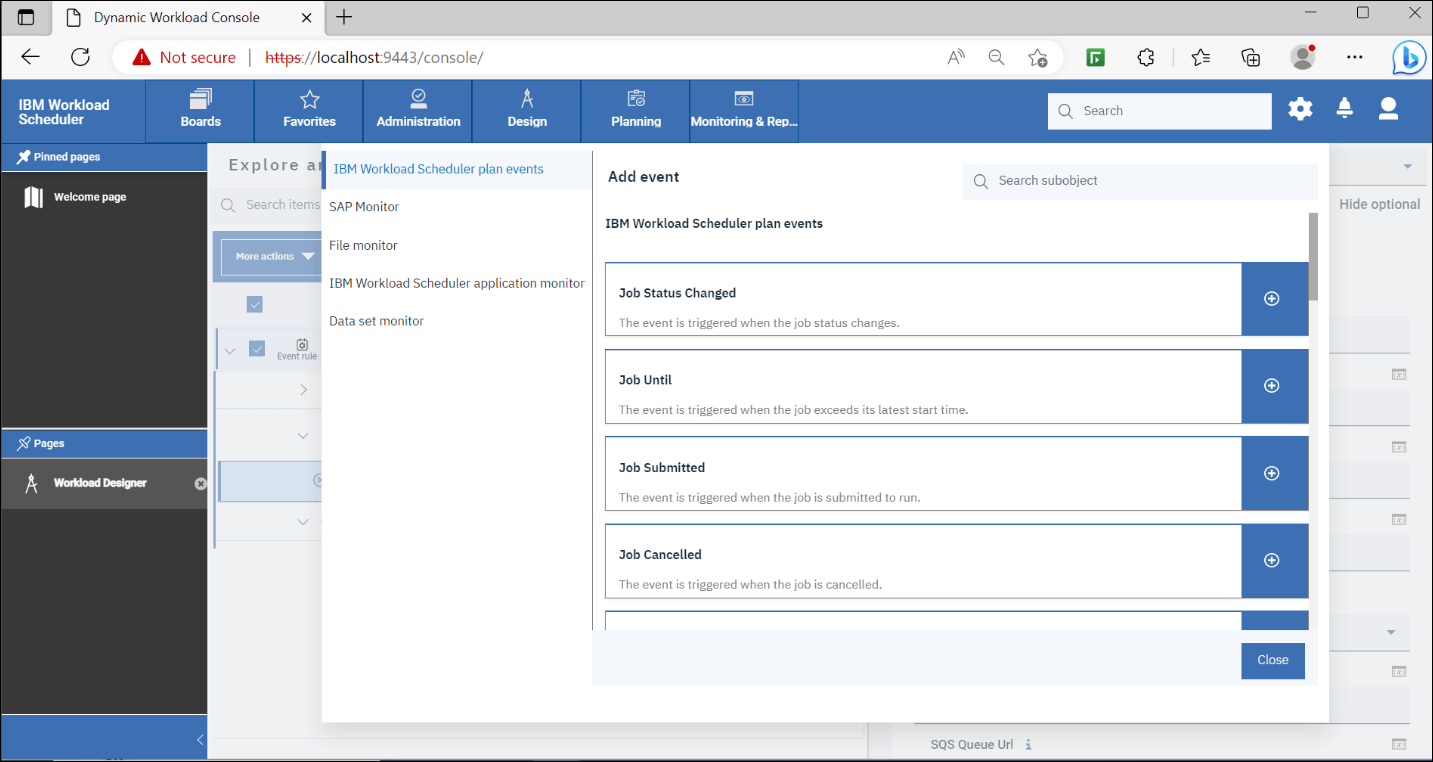The image size is (1433, 762).
Task: Open the Planning menu
Action: point(636,111)
